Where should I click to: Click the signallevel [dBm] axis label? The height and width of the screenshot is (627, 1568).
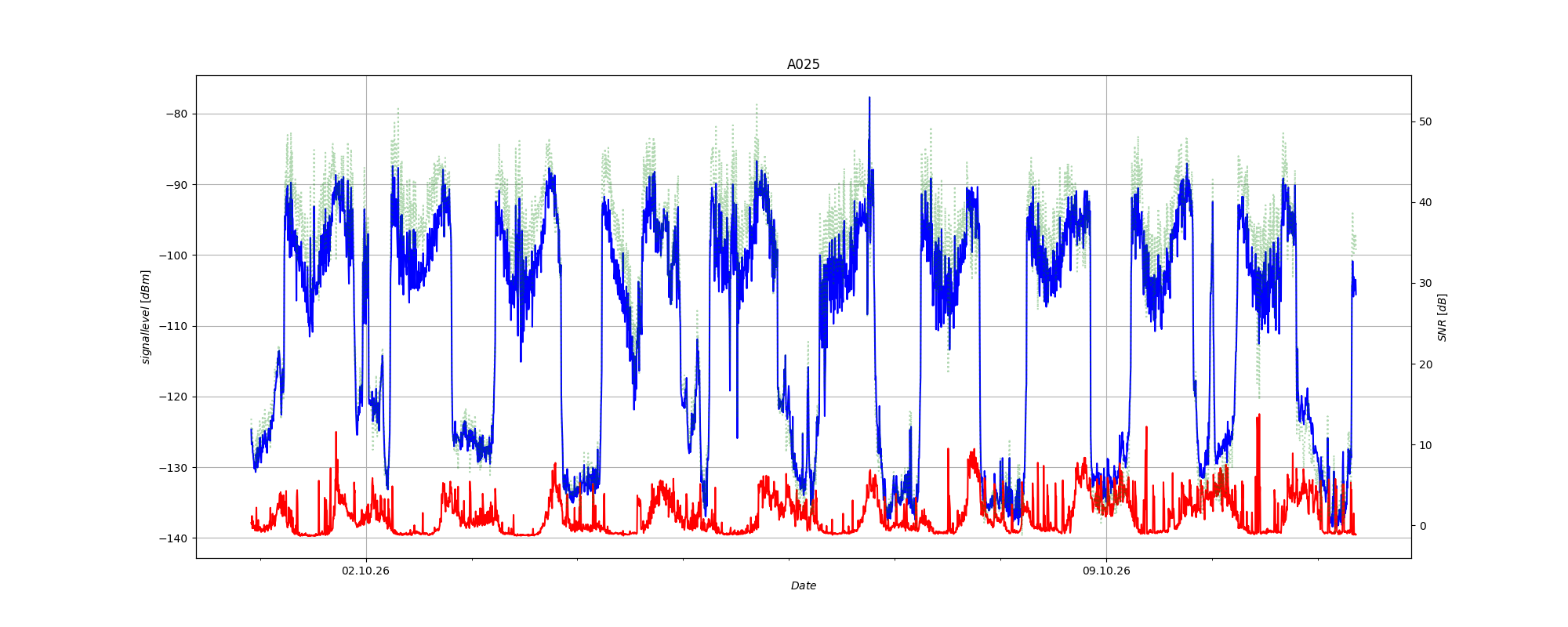point(146,317)
